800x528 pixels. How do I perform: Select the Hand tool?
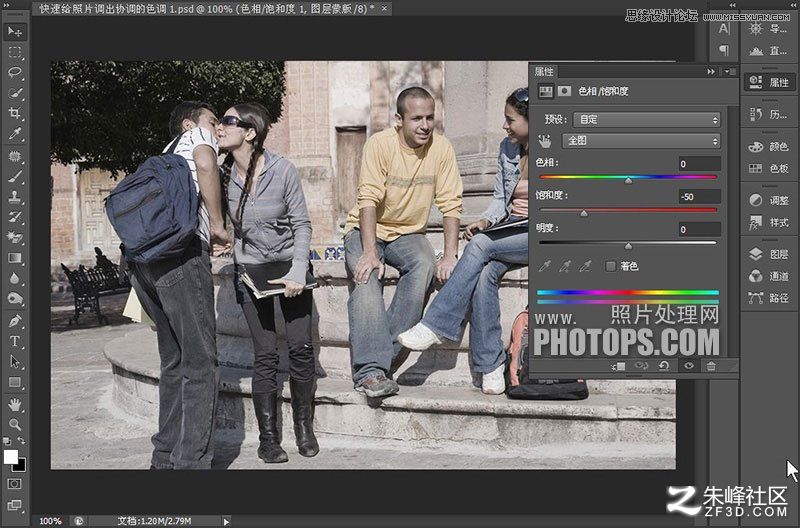pyautogui.click(x=15, y=405)
